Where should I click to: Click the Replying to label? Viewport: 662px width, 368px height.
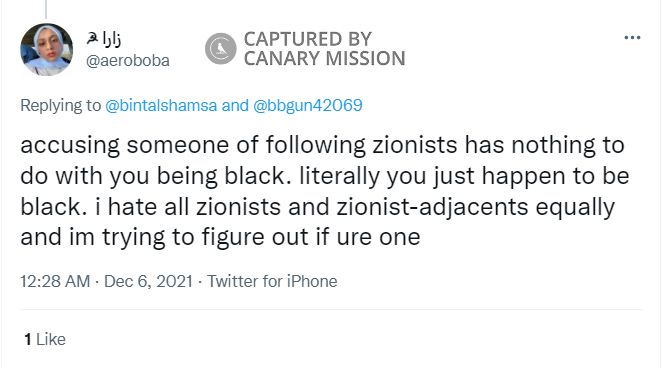coord(60,106)
